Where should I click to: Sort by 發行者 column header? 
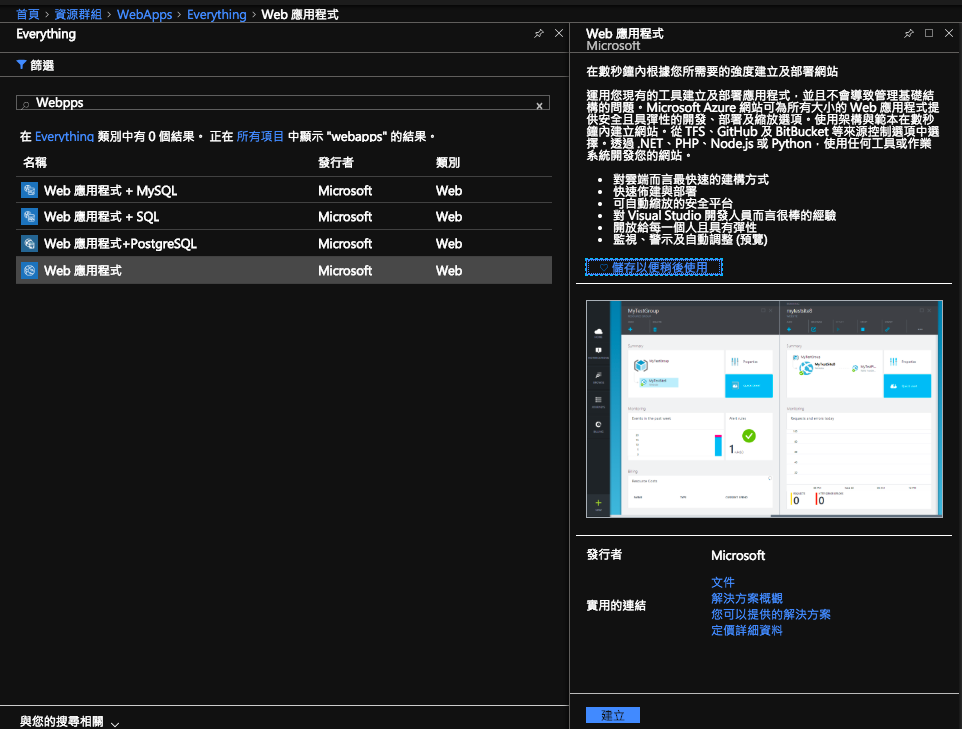point(336,163)
